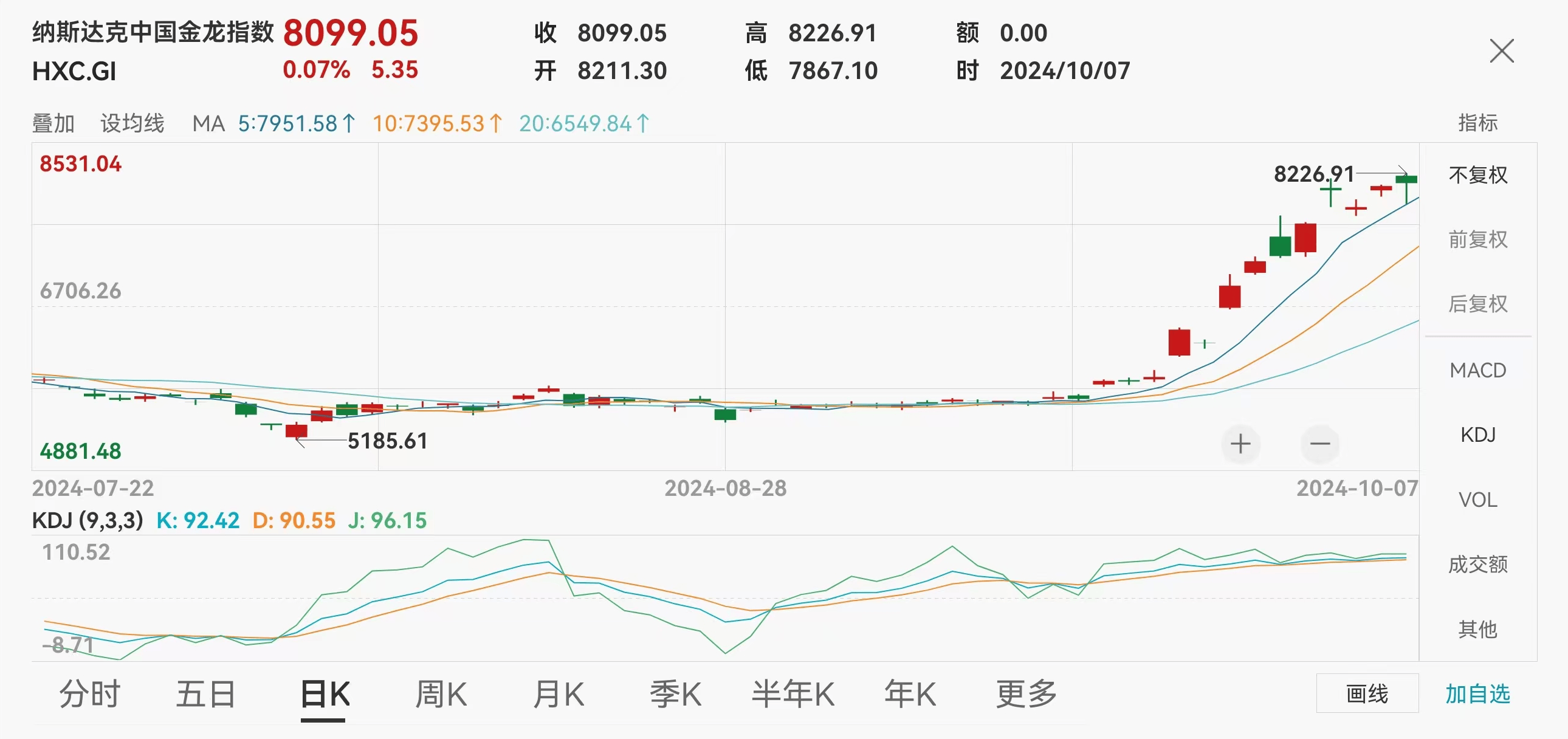Select 不复权 price adjustment mode
The height and width of the screenshot is (739, 1568).
[x=1478, y=174]
